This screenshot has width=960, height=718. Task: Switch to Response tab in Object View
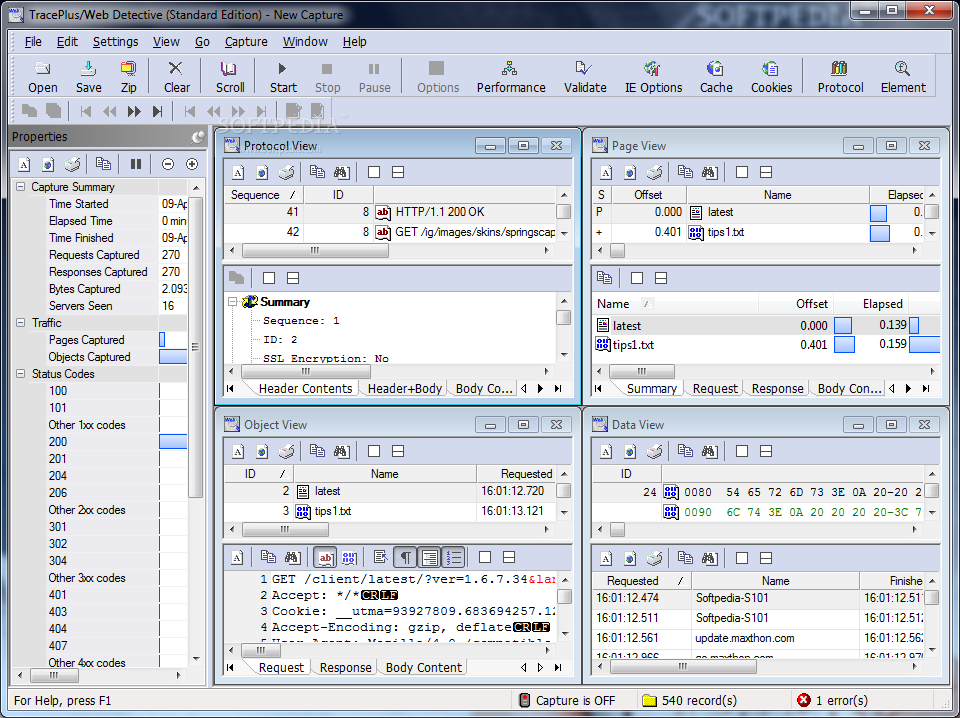pyautogui.click(x=345, y=668)
